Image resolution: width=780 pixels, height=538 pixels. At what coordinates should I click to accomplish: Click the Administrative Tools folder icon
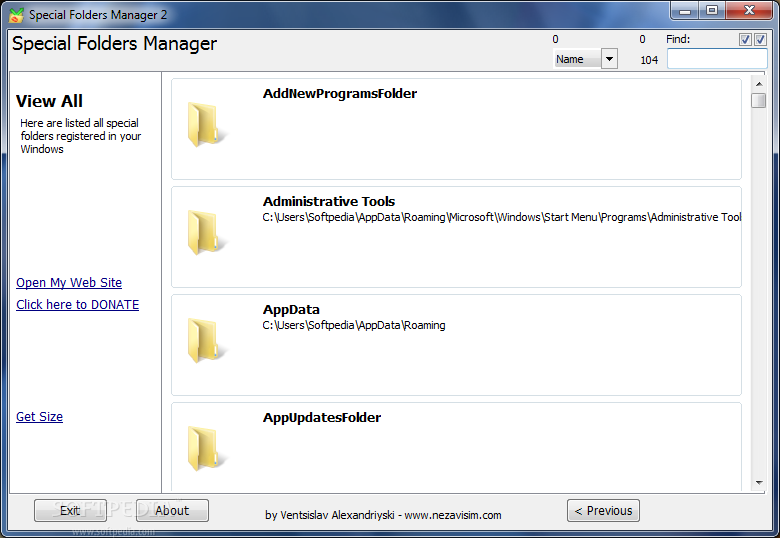[205, 232]
